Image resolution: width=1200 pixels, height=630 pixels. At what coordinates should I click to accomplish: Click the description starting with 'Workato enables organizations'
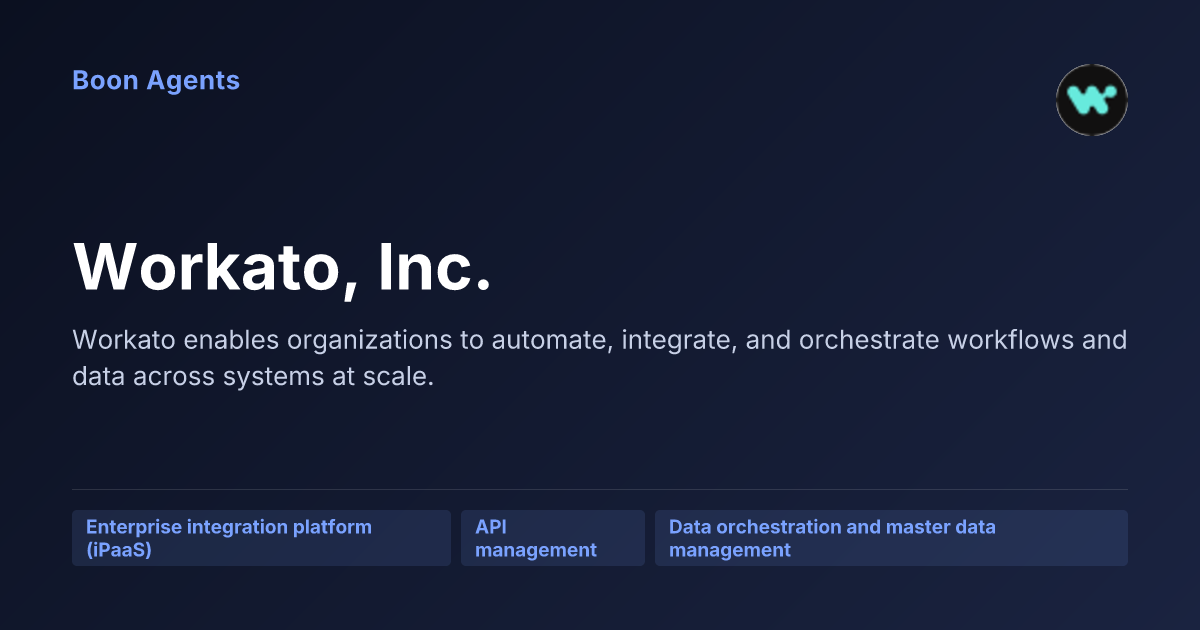pyautogui.click(x=600, y=359)
